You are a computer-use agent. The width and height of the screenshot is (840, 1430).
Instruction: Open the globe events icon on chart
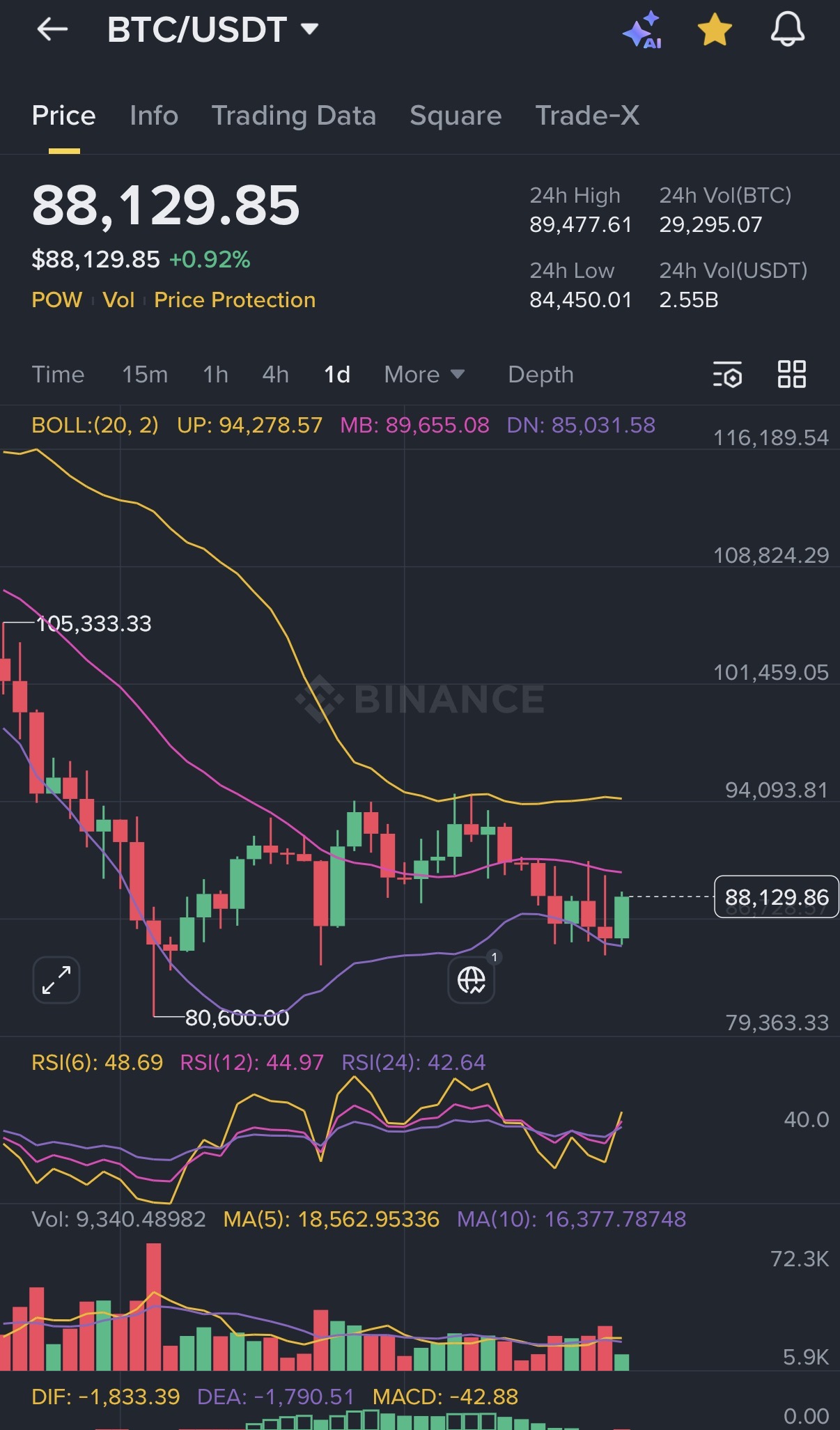[472, 980]
